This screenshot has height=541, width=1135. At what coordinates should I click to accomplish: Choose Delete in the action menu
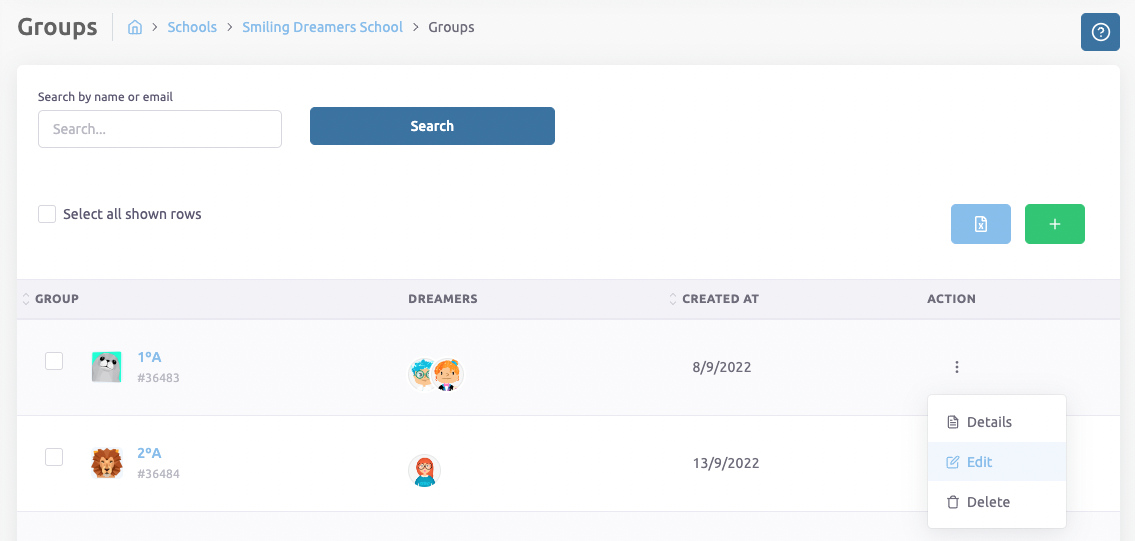coord(987,502)
